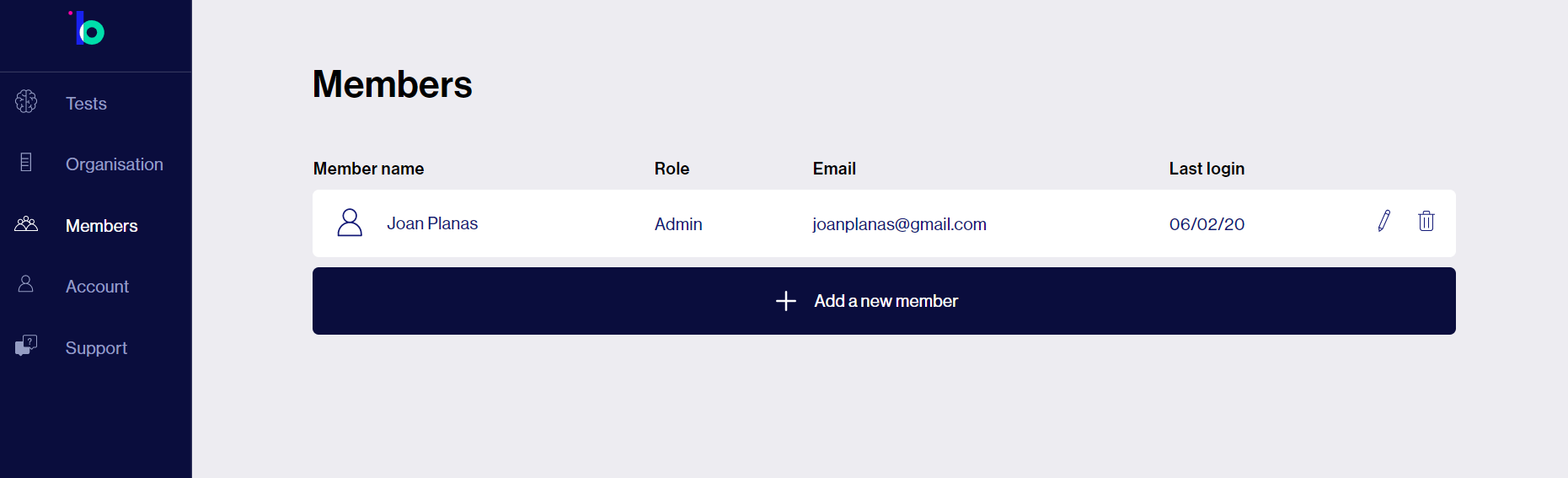Viewport: 1568px width, 478px height.
Task: Click the building icon beside Organisation
Action: (26, 162)
